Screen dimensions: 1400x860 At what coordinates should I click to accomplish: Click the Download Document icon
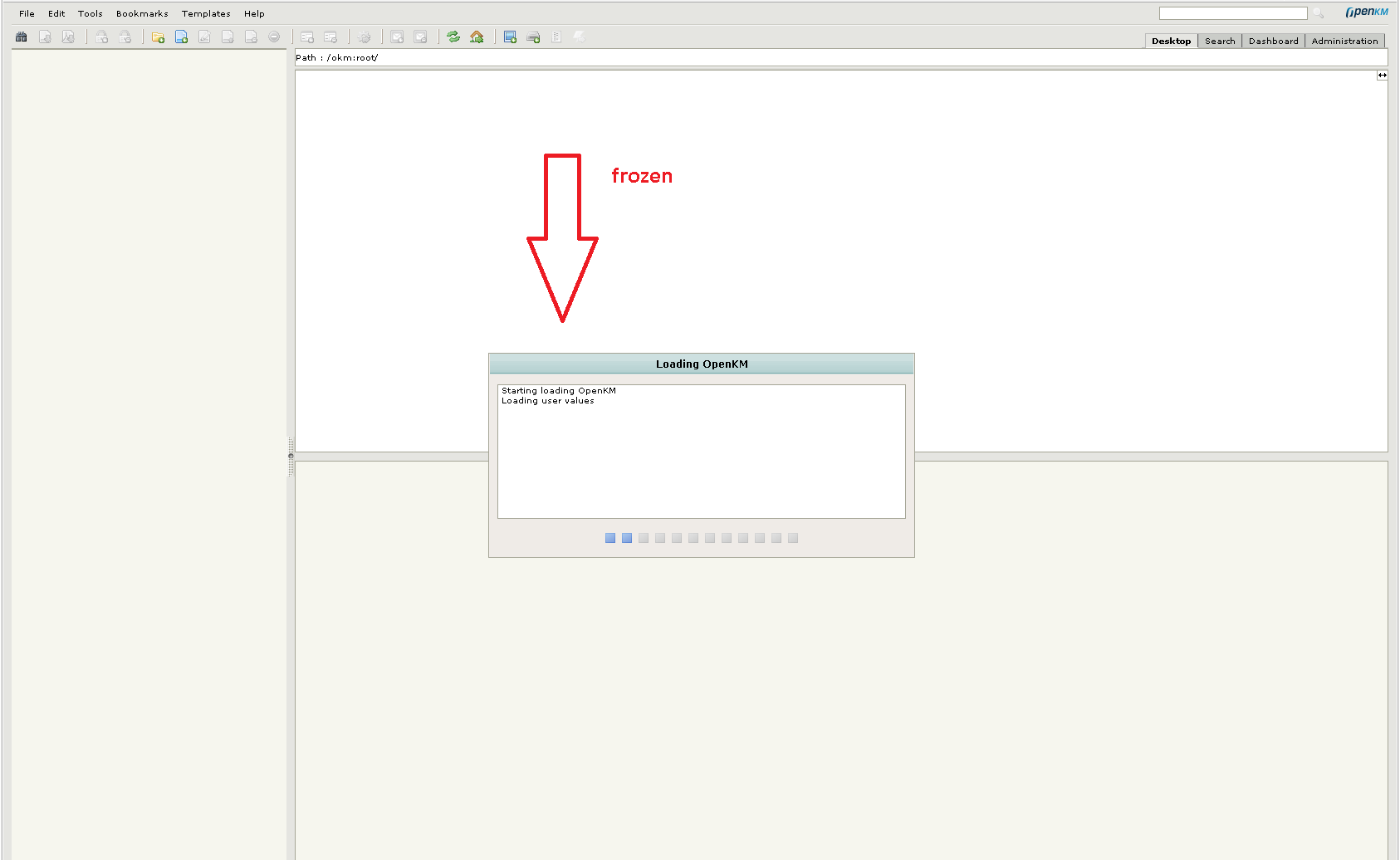point(46,37)
